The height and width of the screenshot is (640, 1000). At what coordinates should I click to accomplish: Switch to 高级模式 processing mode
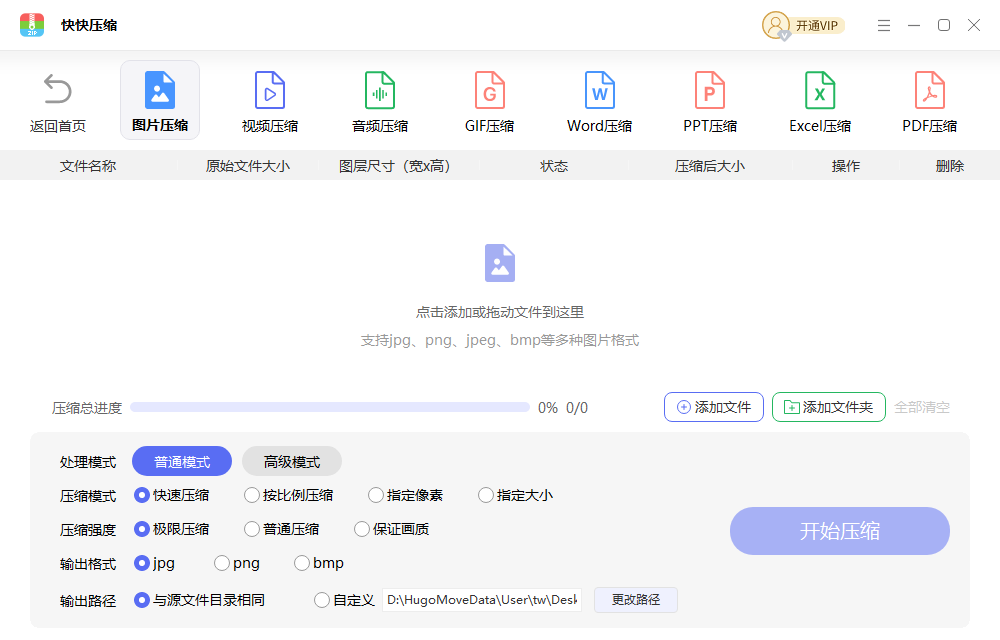coord(292,462)
